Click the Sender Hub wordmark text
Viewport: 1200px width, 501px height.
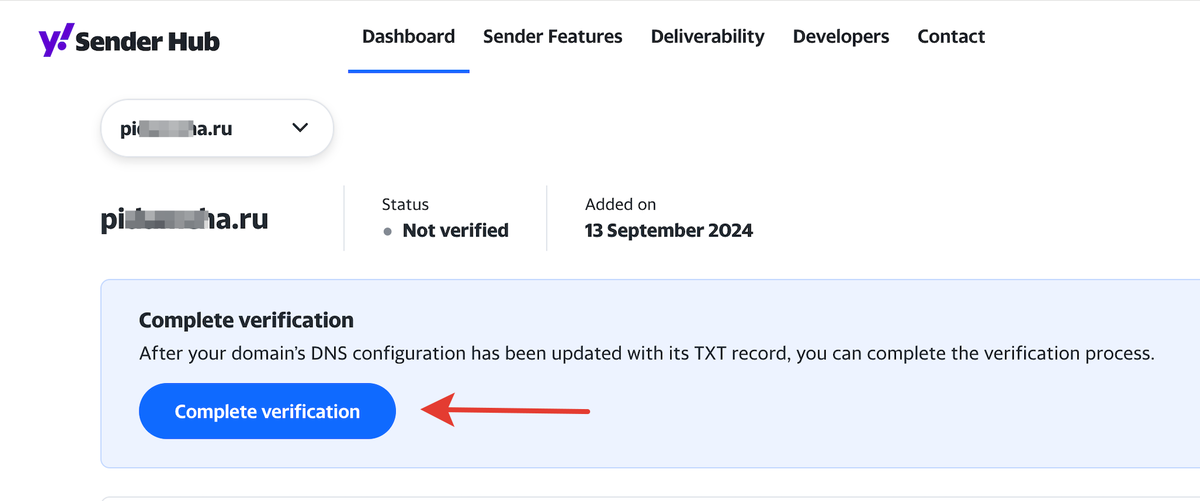point(147,42)
